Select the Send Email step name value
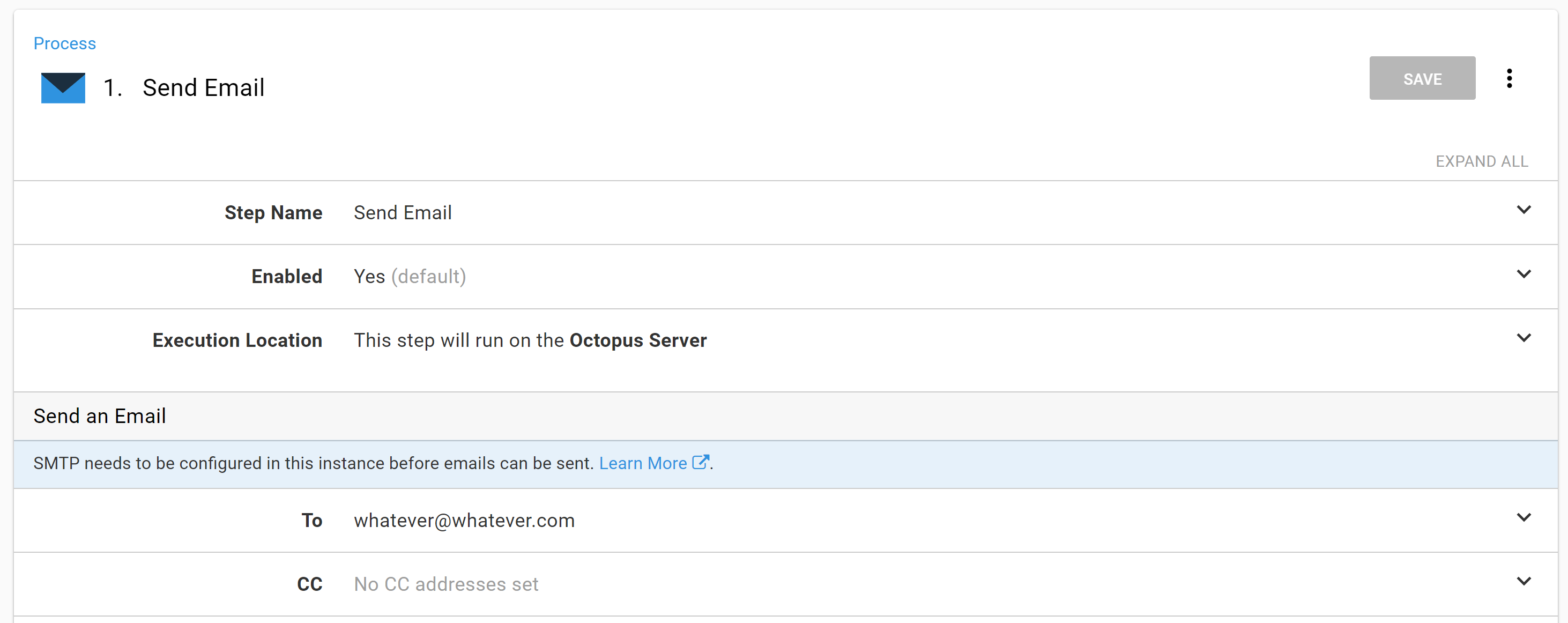The image size is (1568, 623). tap(403, 212)
